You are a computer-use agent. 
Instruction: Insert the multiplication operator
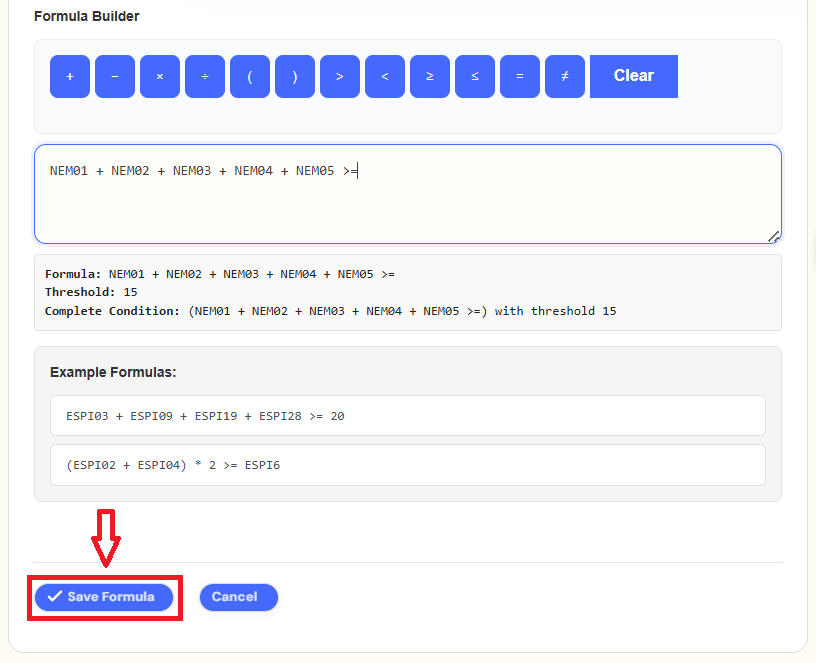click(160, 76)
